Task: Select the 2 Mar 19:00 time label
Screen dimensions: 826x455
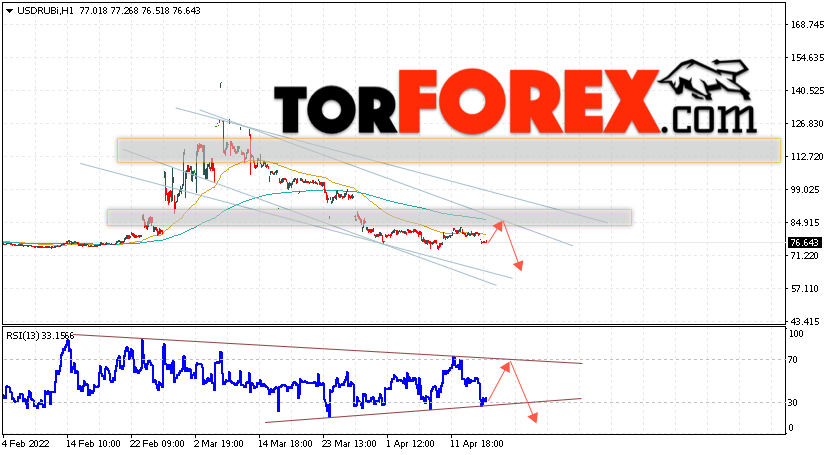Action: pyautogui.click(x=219, y=444)
